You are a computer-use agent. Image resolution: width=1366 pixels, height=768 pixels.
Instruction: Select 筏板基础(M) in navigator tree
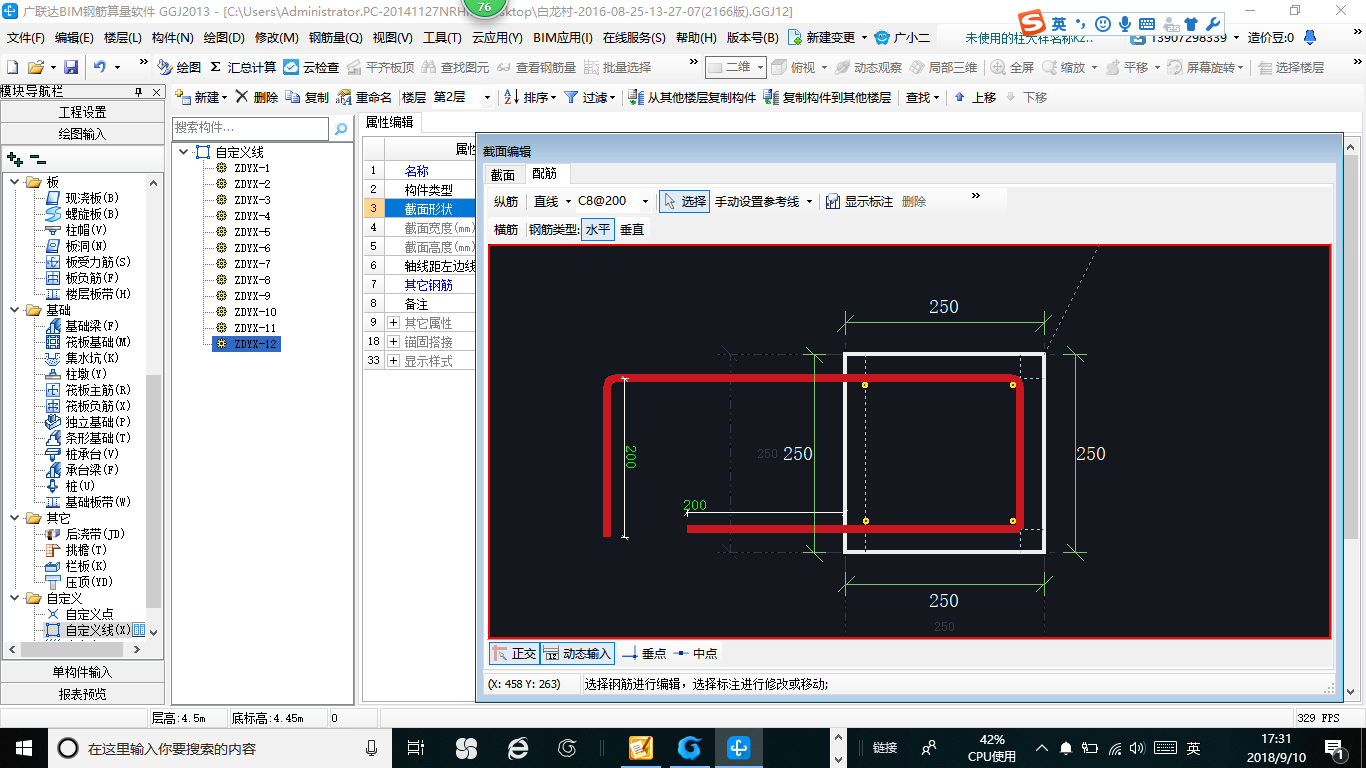(88, 342)
